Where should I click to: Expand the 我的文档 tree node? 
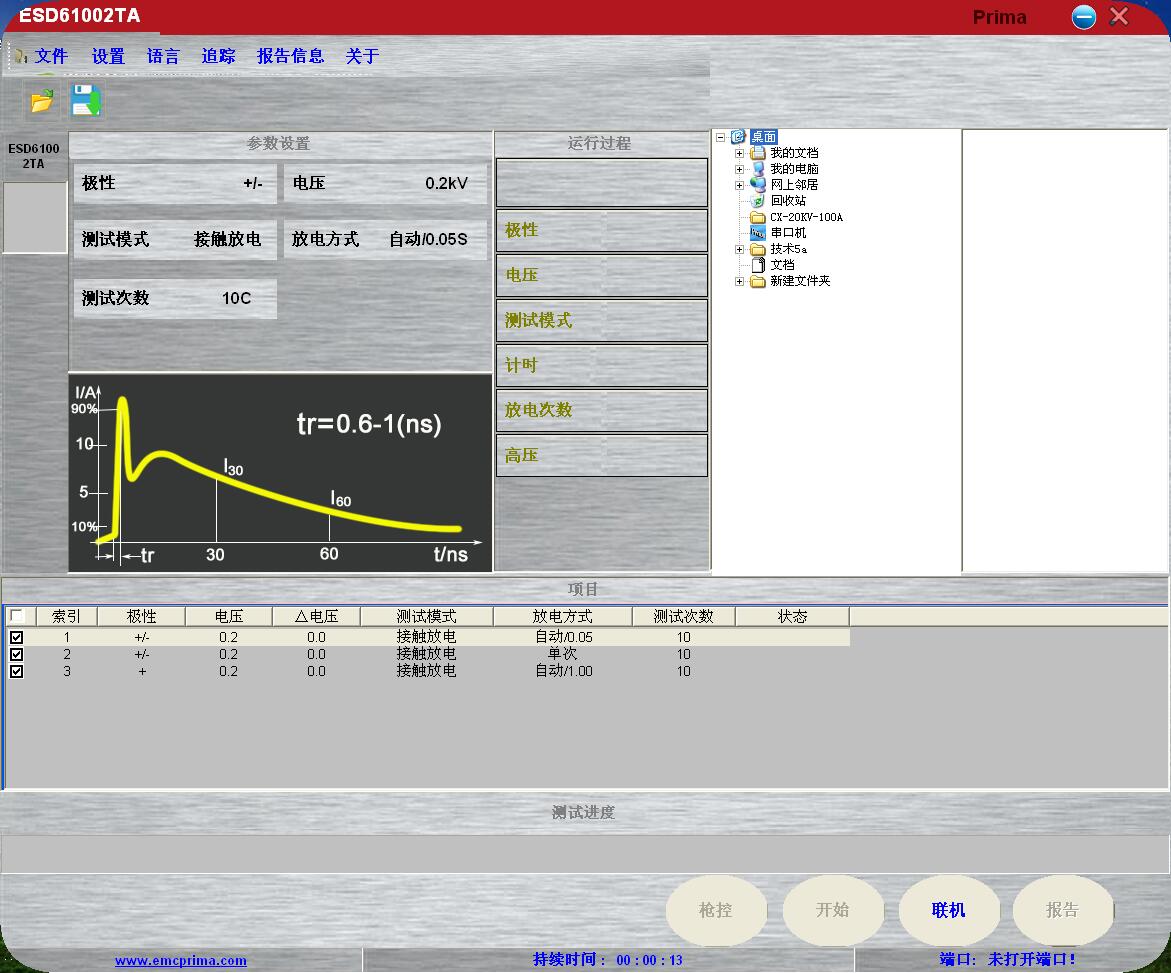739,153
